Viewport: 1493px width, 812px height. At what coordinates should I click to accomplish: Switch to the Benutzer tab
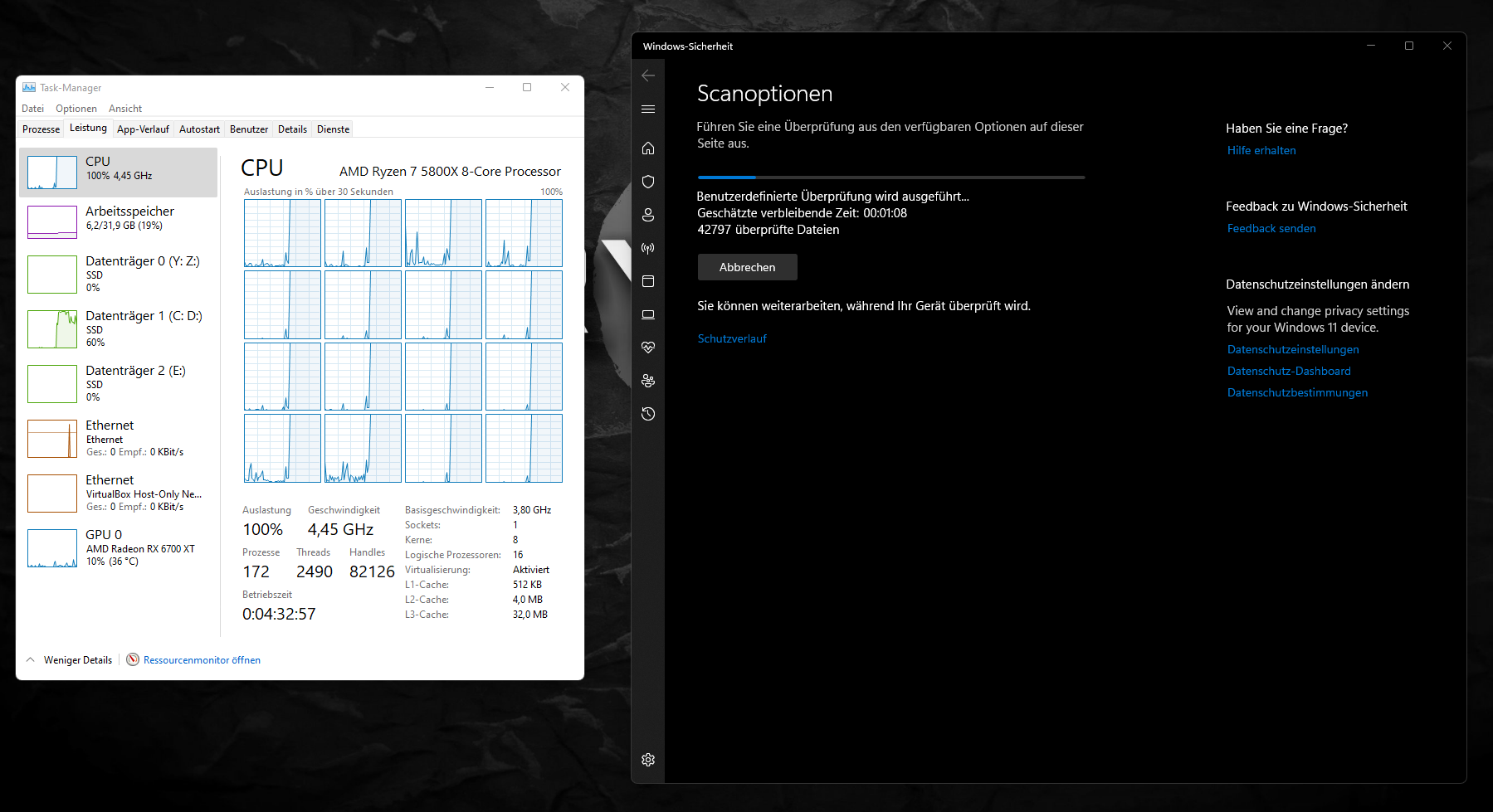click(x=249, y=129)
